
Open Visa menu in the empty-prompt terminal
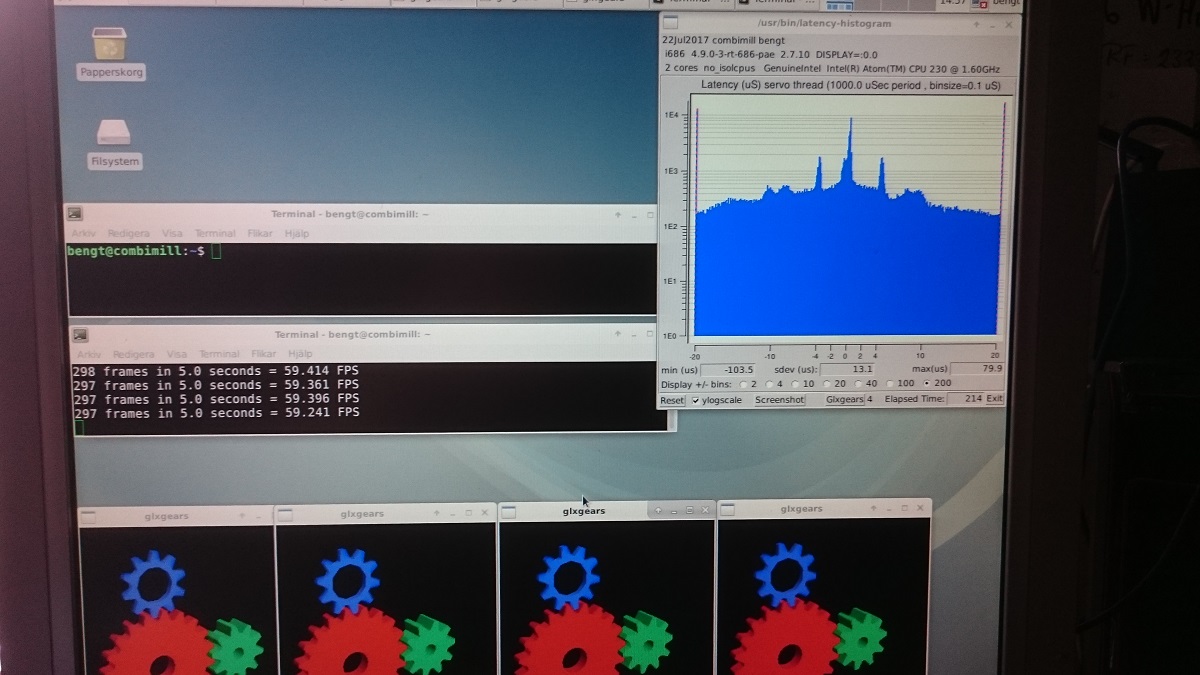tap(172, 234)
